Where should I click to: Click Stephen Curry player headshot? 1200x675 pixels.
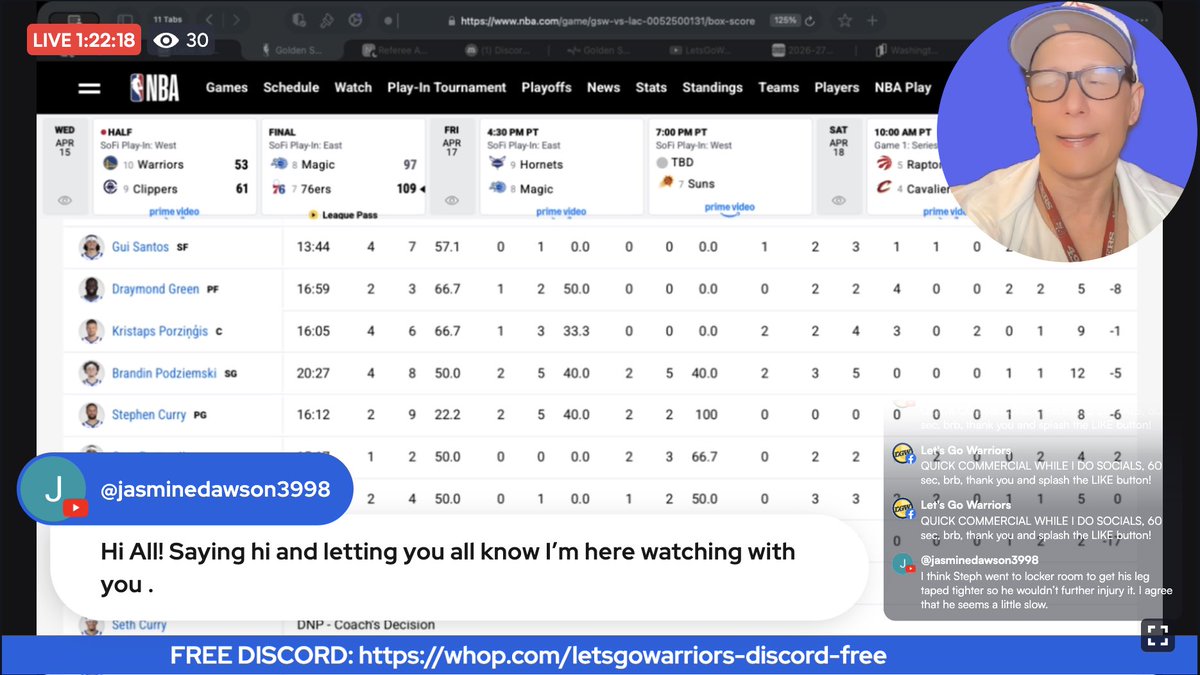[x=92, y=414]
